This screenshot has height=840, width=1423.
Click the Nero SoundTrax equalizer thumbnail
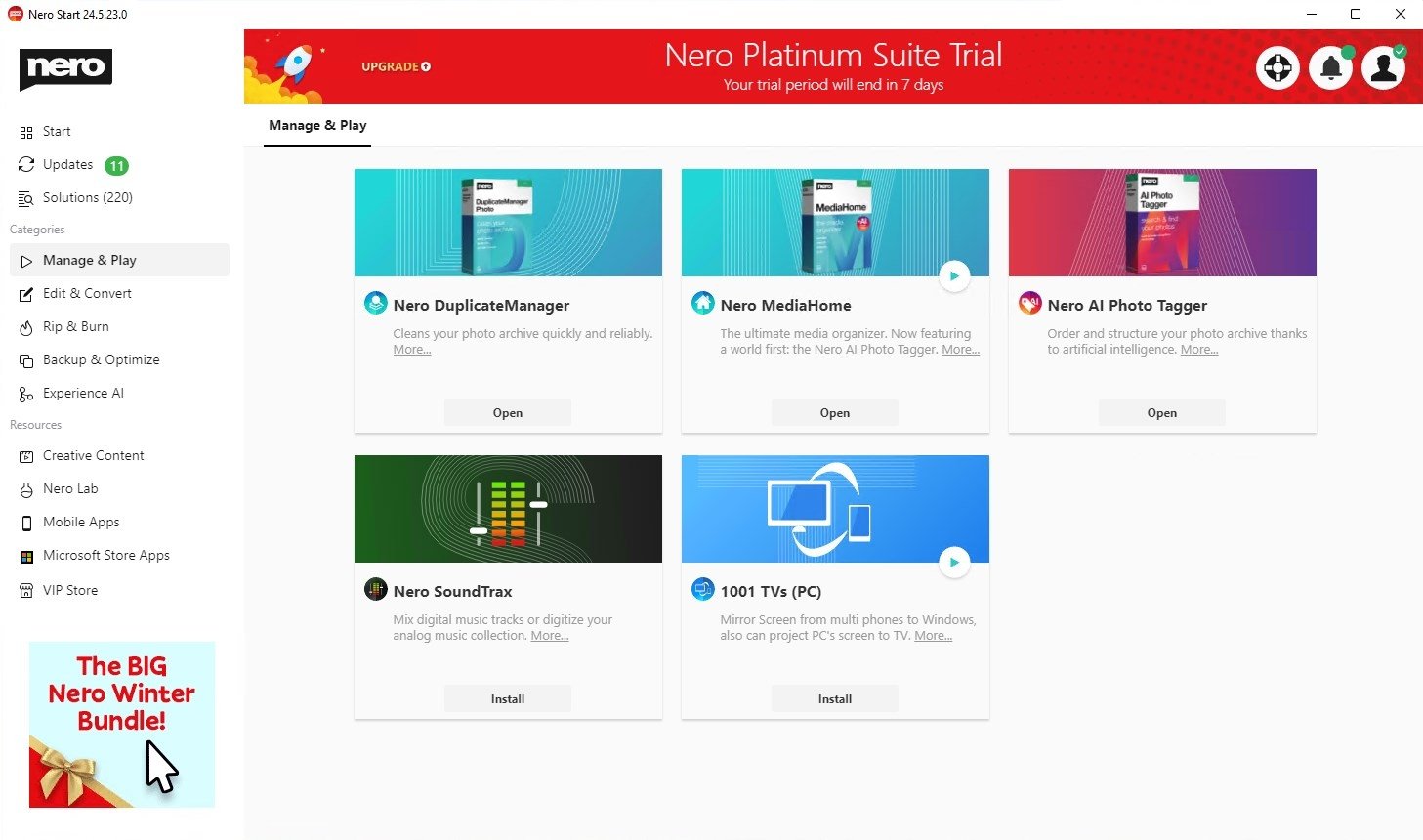tap(508, 509)
